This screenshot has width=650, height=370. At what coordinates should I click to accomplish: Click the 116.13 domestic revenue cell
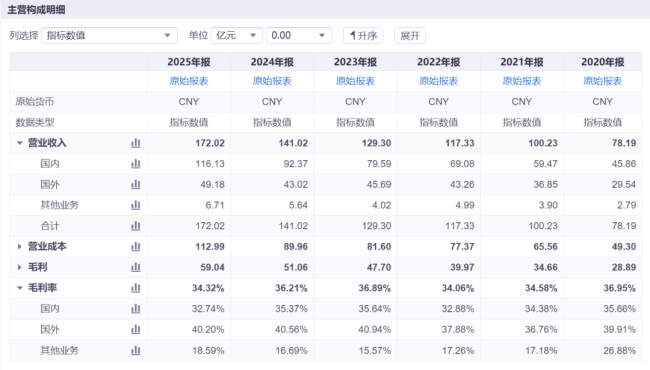pos(210,164)
